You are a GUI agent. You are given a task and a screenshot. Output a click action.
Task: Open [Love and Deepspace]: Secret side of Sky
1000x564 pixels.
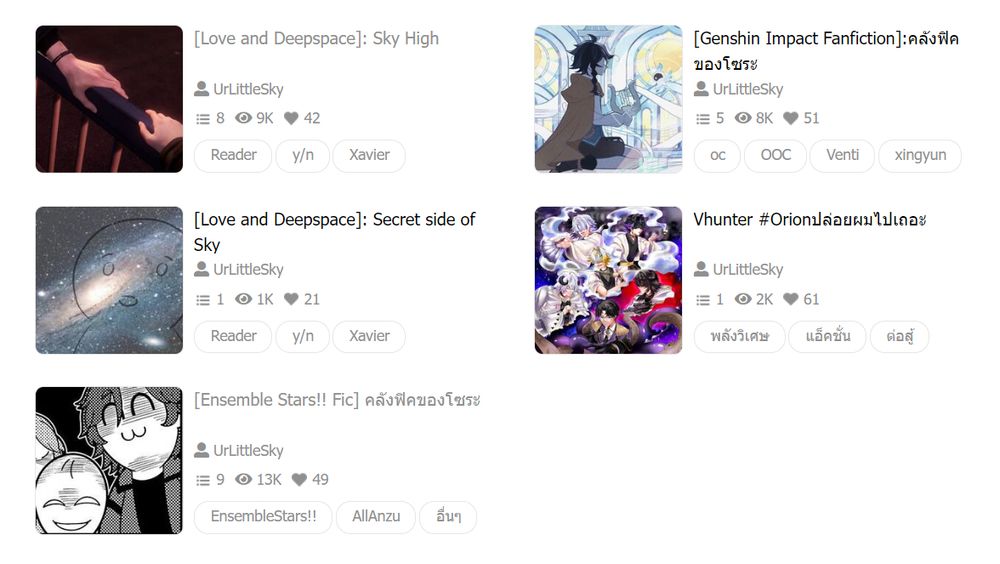(334, 232)
